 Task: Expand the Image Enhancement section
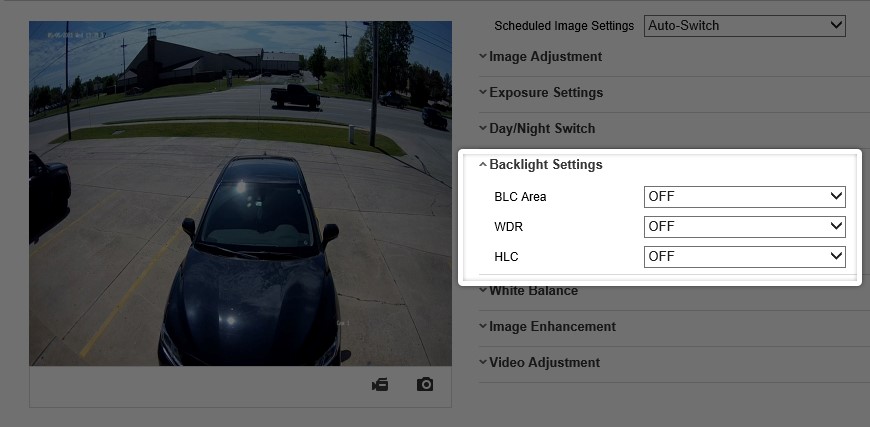pyautogui.click(x=553, y=327)
